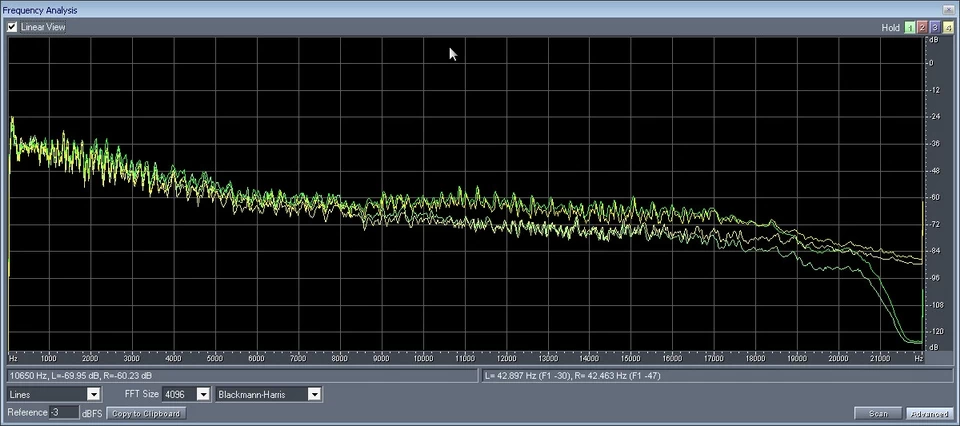Screen dimensions: 960x426
Task: Click the Hz frequency ruler at 10000
Action: tap(423, 357)
